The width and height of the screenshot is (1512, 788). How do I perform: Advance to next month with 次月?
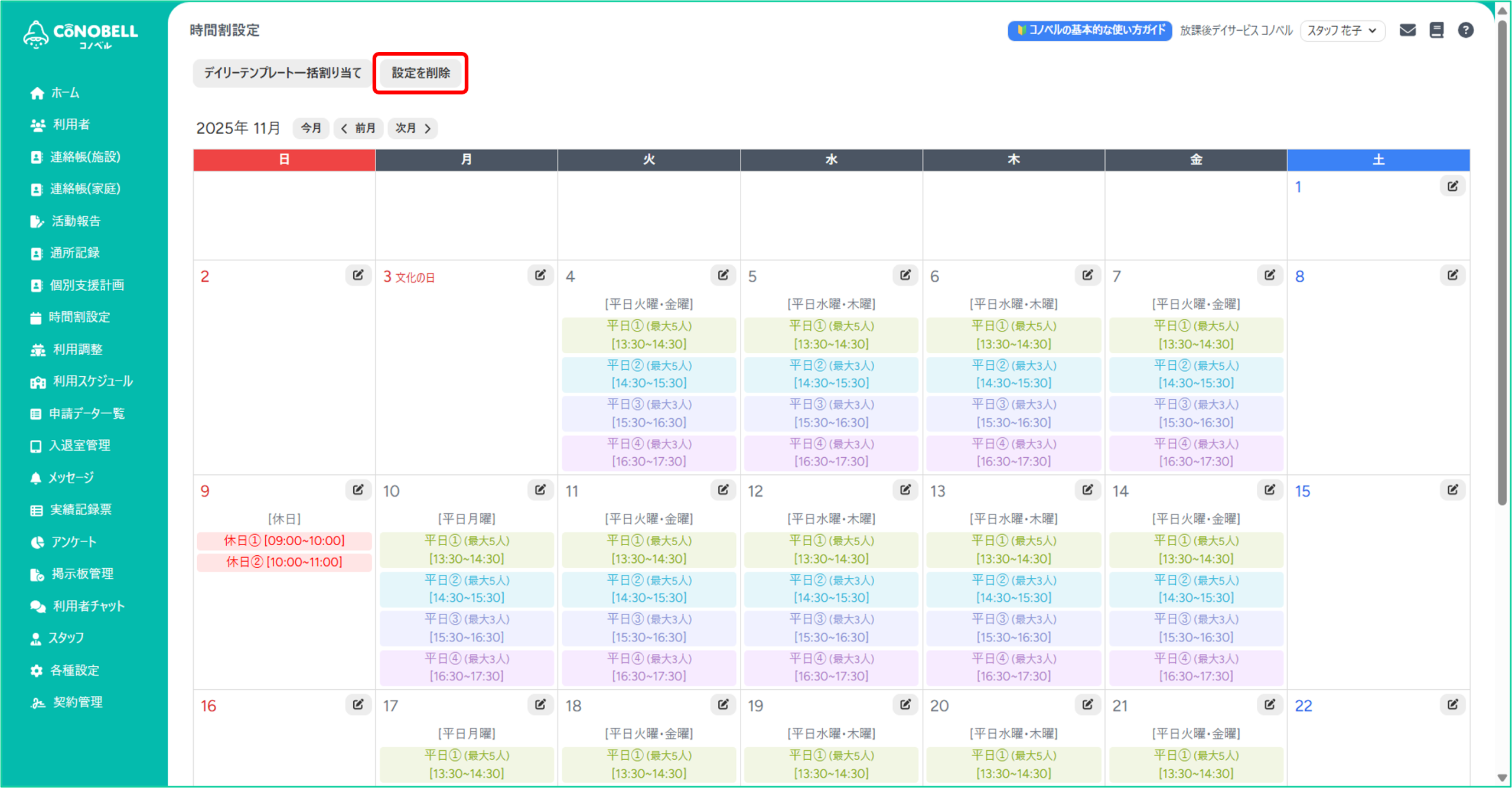pyautogui.click(x=413, y=128)
